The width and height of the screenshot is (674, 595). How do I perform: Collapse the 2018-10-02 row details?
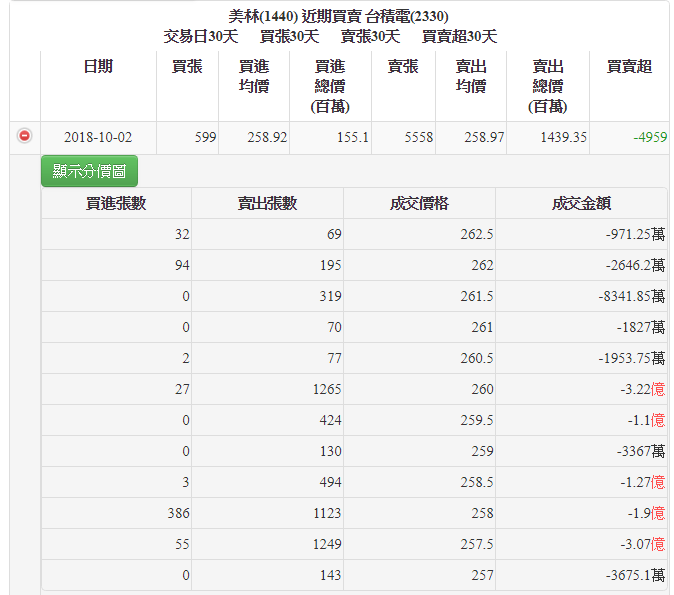[x=24, y=136]
